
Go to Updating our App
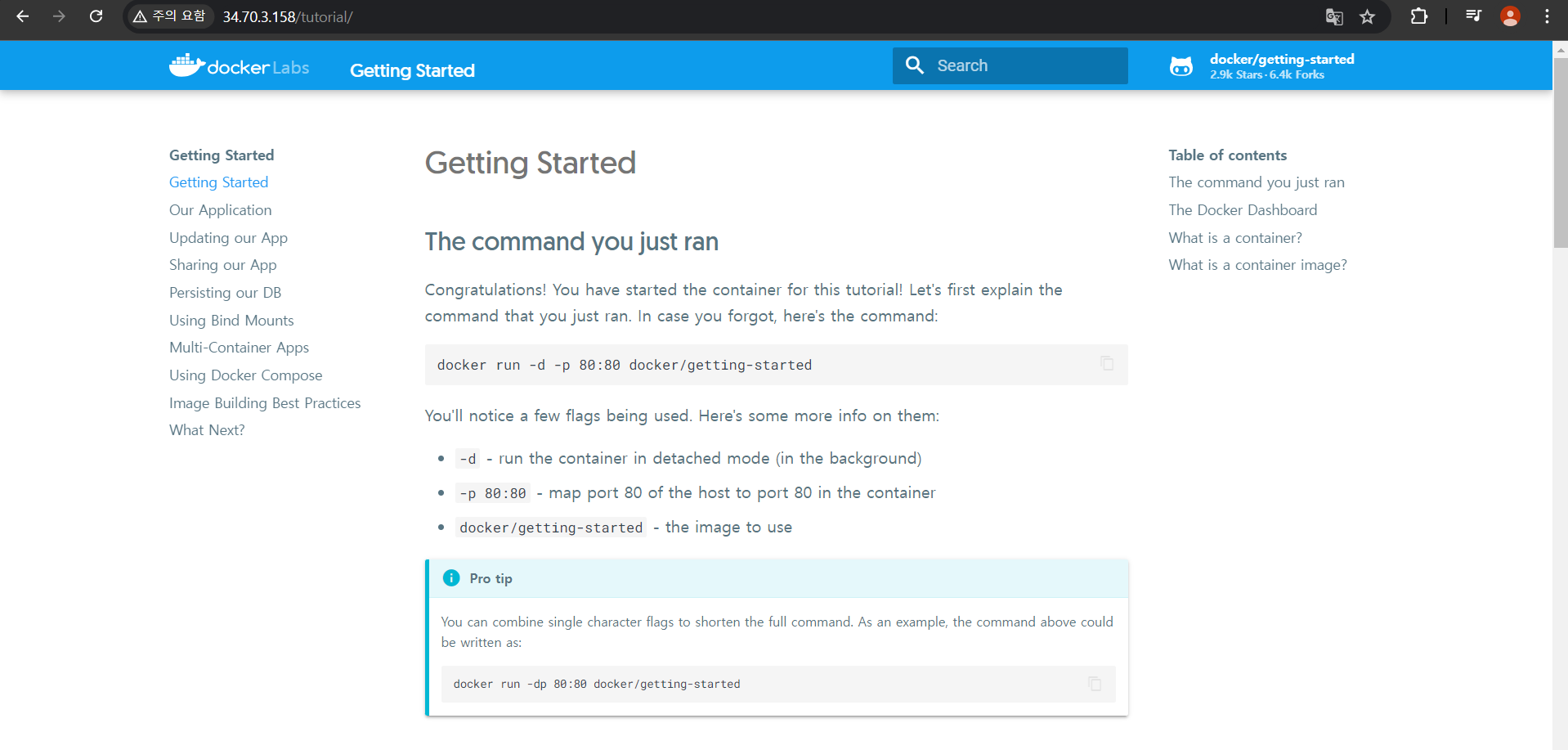(228, 238)
